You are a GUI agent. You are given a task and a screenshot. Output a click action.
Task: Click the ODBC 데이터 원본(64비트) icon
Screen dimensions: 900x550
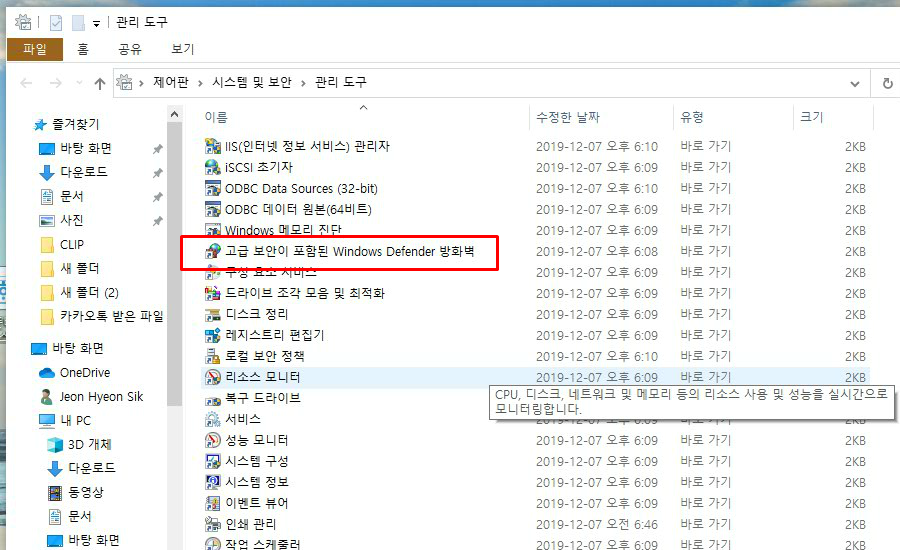213,209
